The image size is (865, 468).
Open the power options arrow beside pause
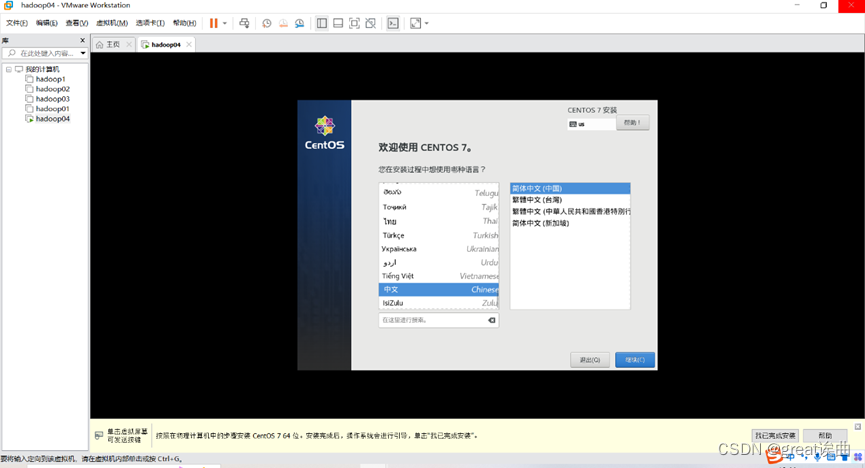pos(225,23)
